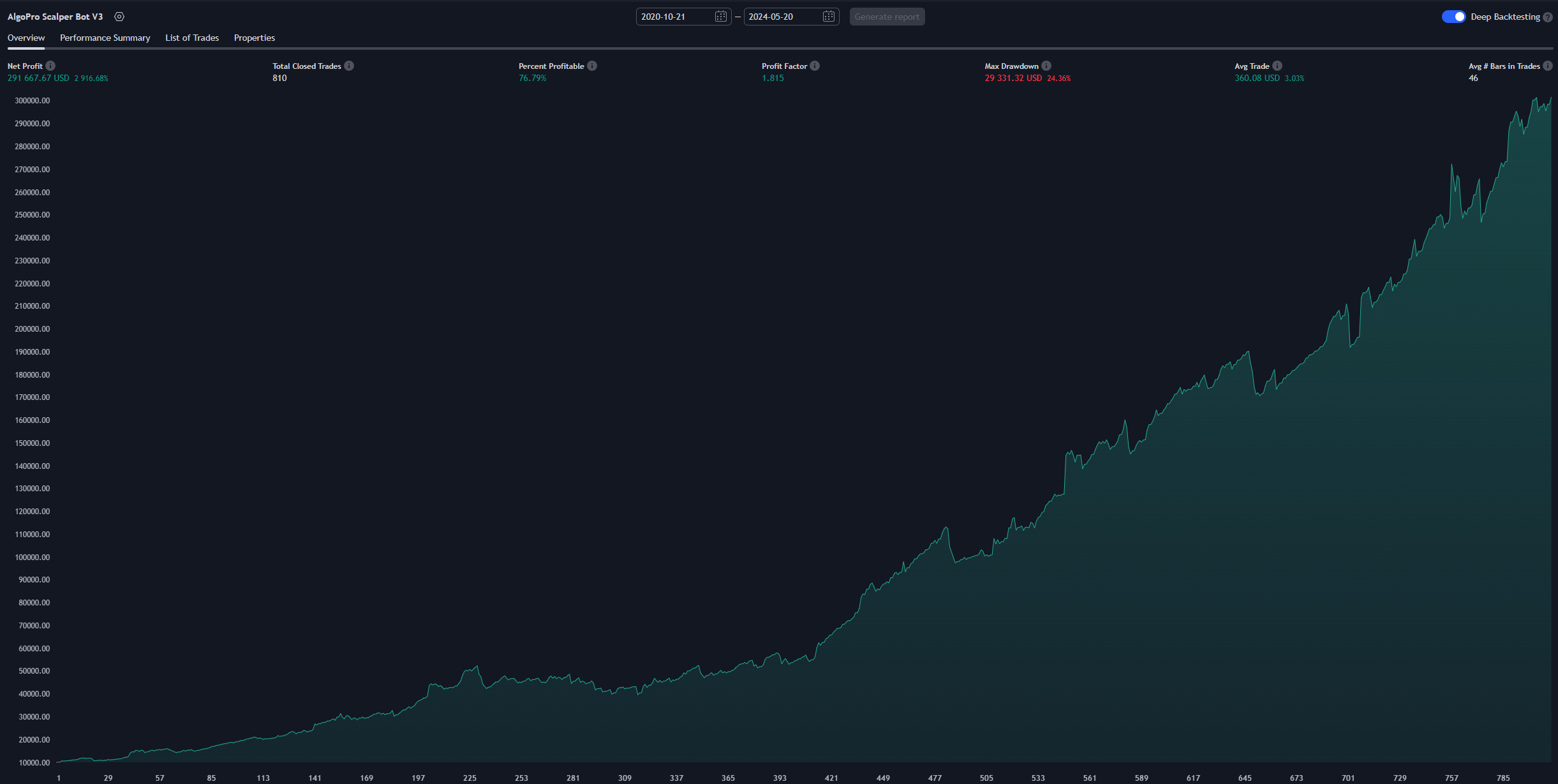Click max drawdown value 29 331.32 USD
This screenshot has height=784, width=1558.
click(1013, 78)
